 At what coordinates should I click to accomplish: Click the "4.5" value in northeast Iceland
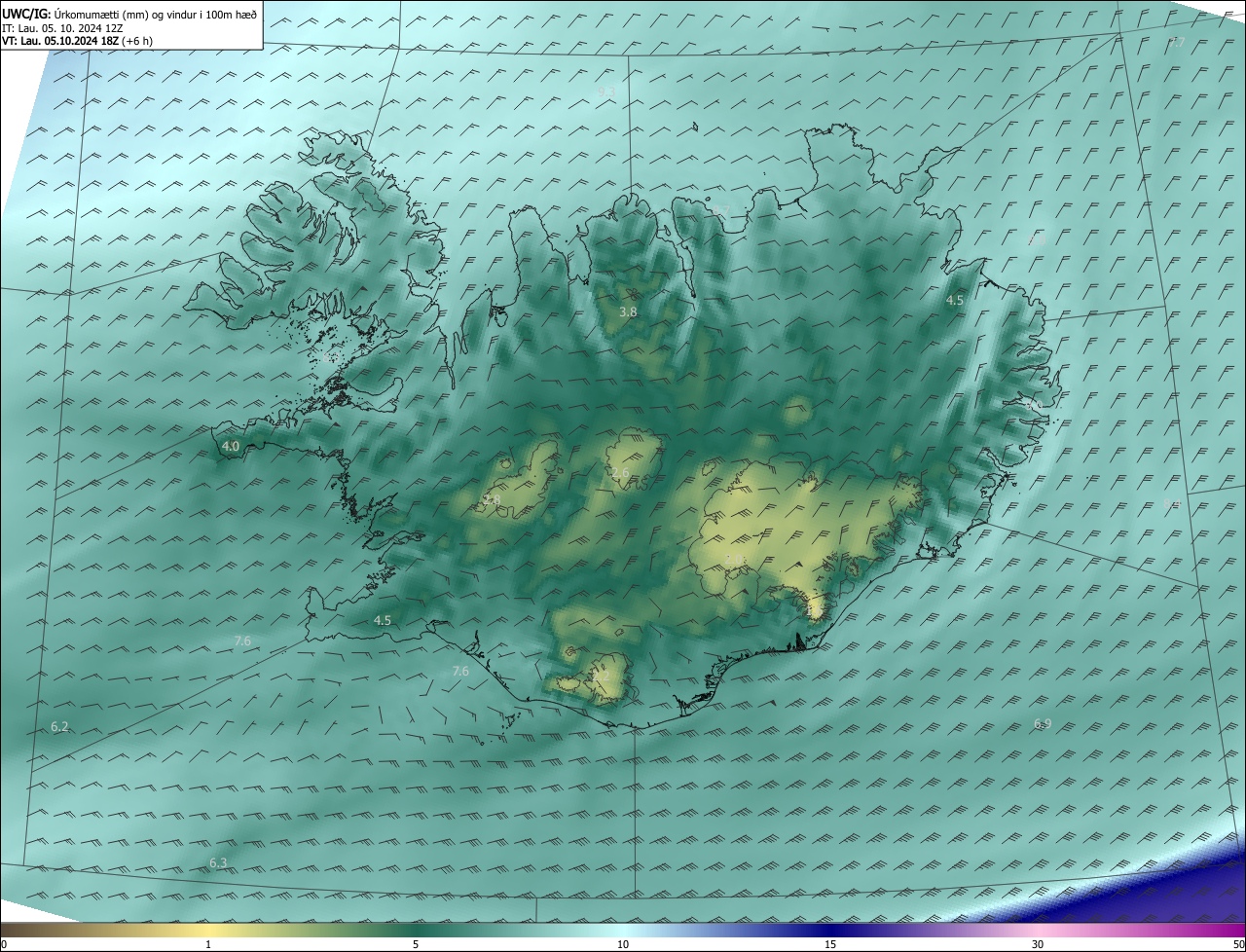pos(955,301)
